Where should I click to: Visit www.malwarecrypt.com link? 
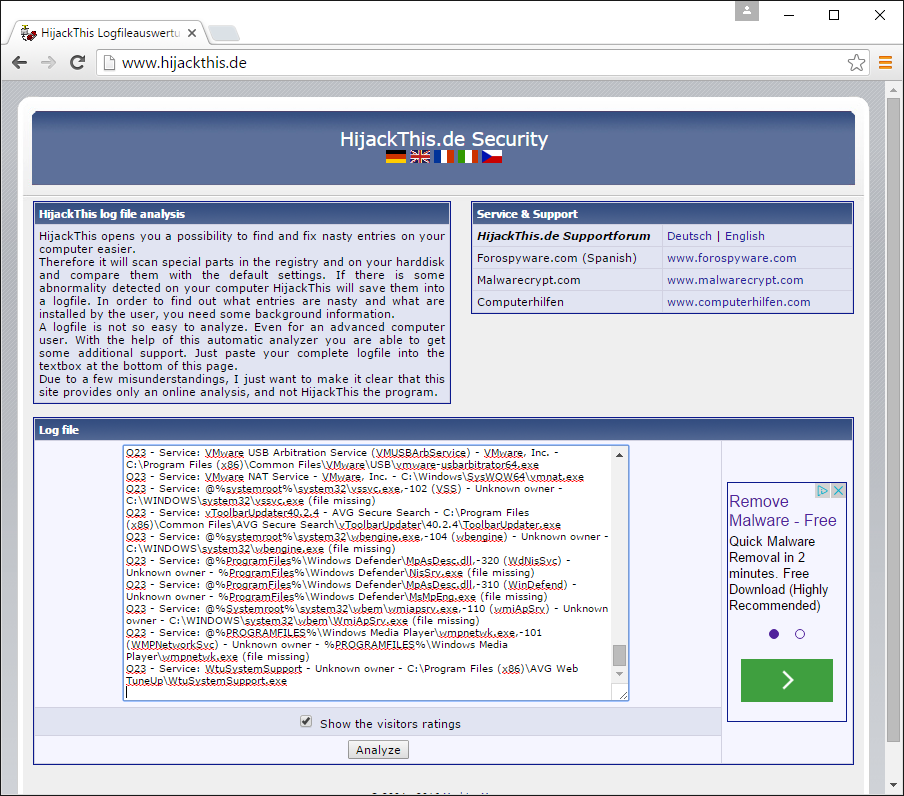click(x=735, y=280)
